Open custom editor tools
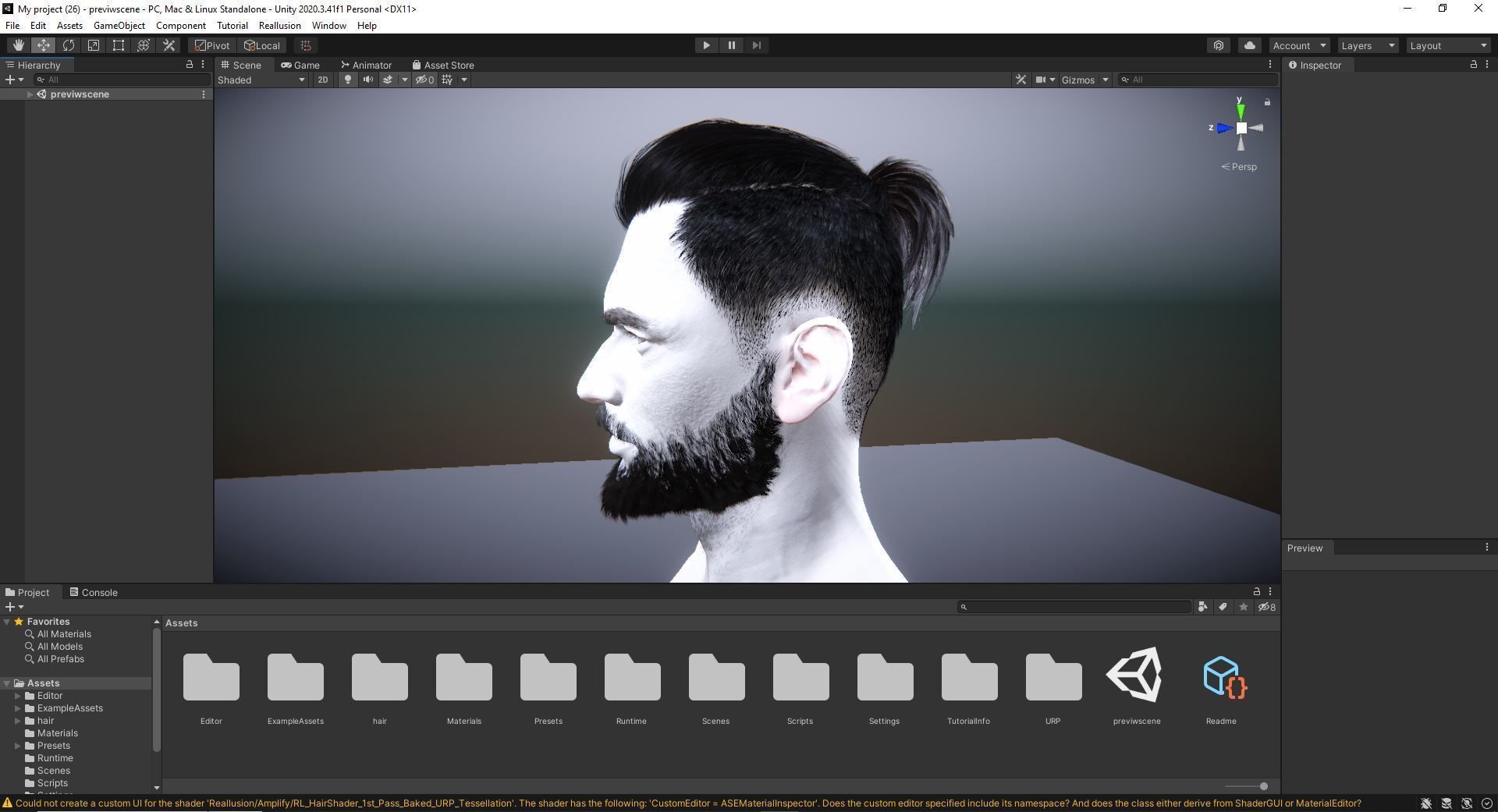The height and width of the screenshot is (812, 1498). [169, 45]
